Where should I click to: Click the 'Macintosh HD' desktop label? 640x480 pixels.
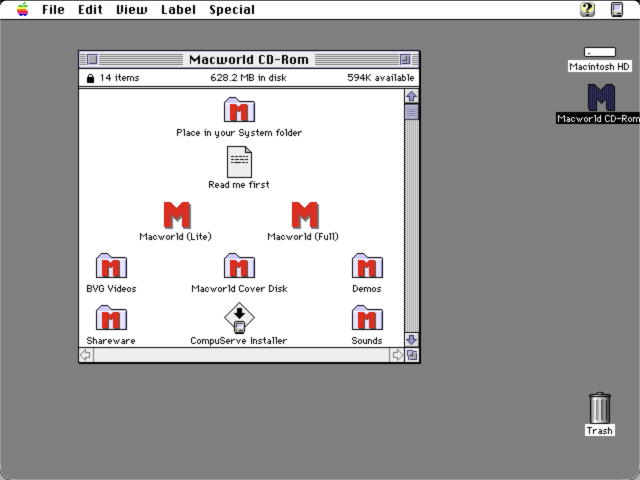pyautogui.click(x=600, y=67)
